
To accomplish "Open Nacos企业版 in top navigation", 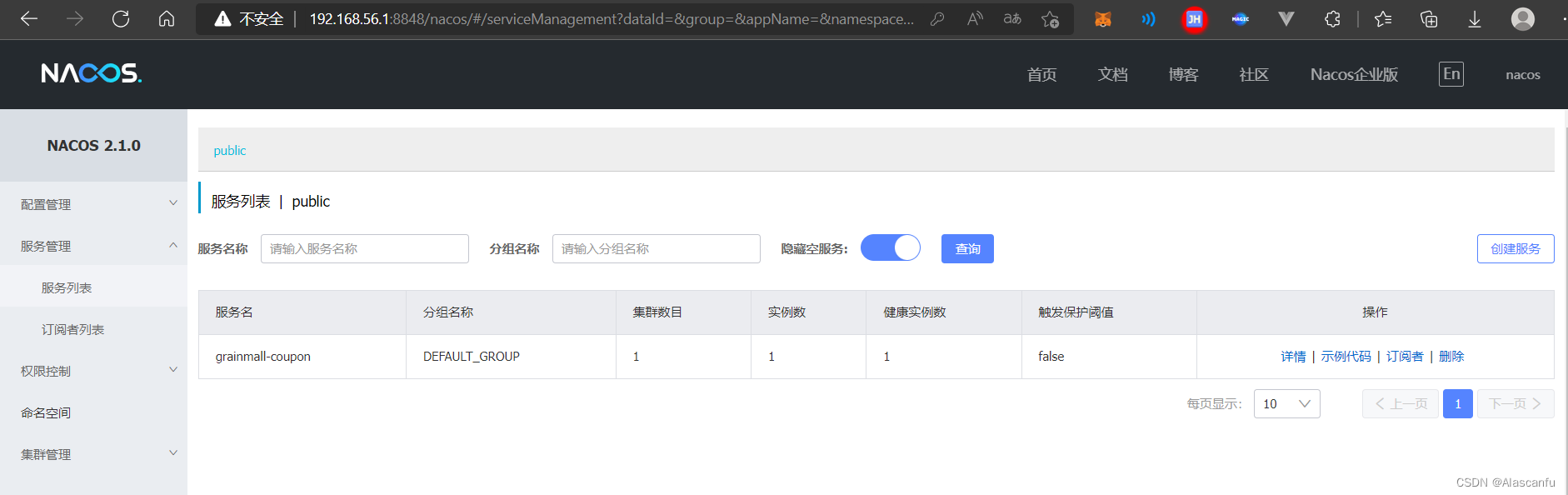I will 1354,74.
